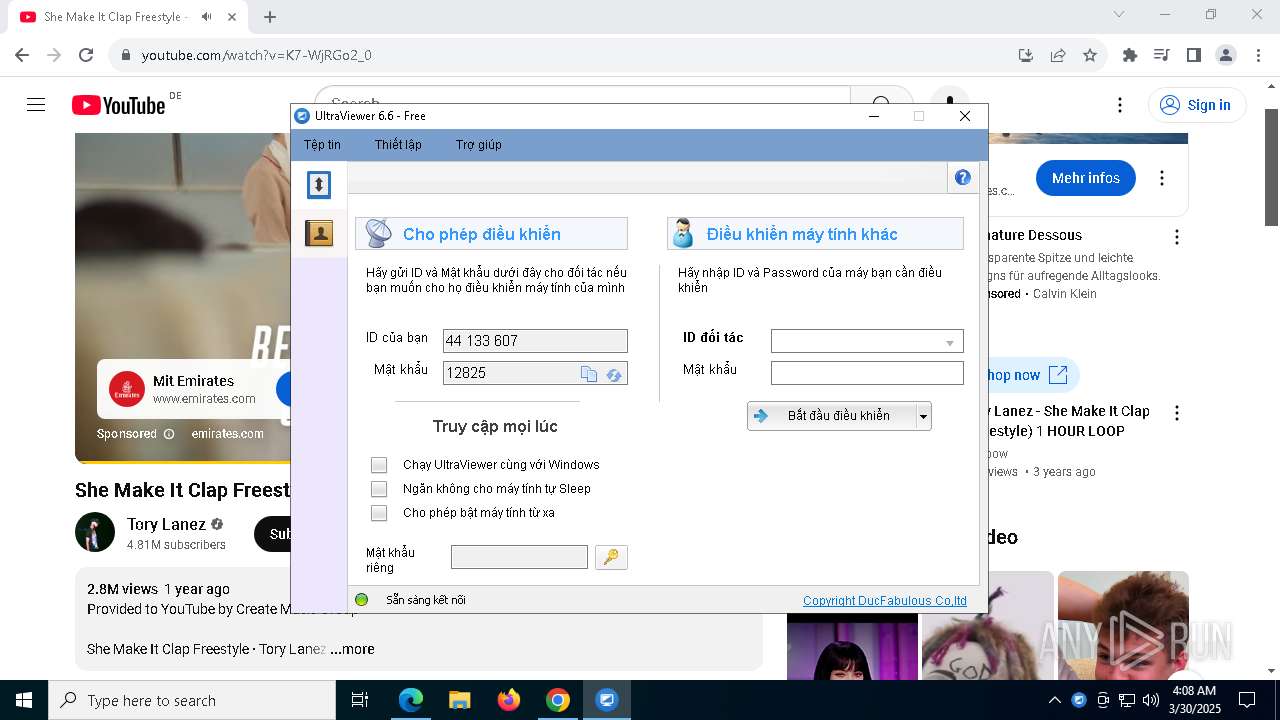
Task: Open the Tệp tin menu
Action: pos(322,145)
